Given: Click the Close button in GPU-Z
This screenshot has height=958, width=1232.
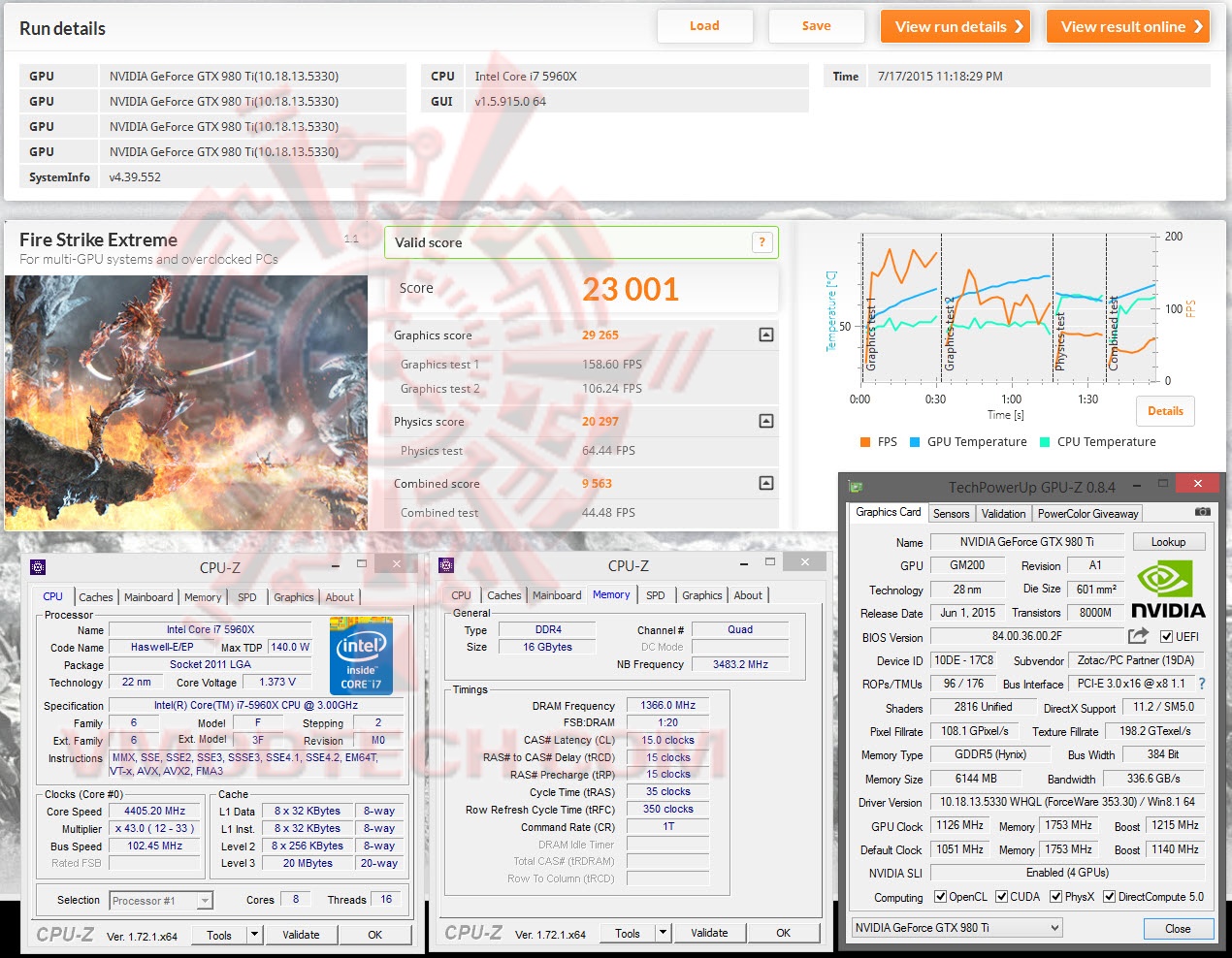Looking at the screenshot, I should [x=1178, y=928].
